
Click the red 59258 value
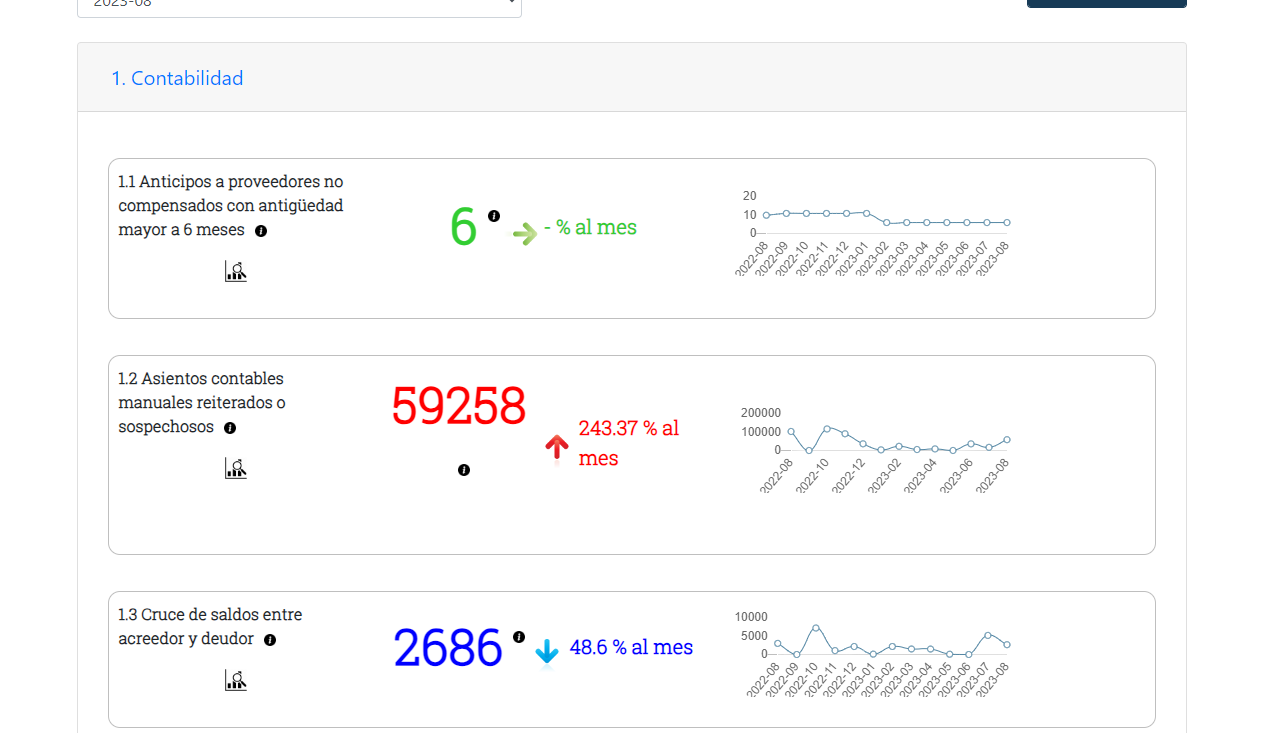pyautogui.click(x=458, y=406)
